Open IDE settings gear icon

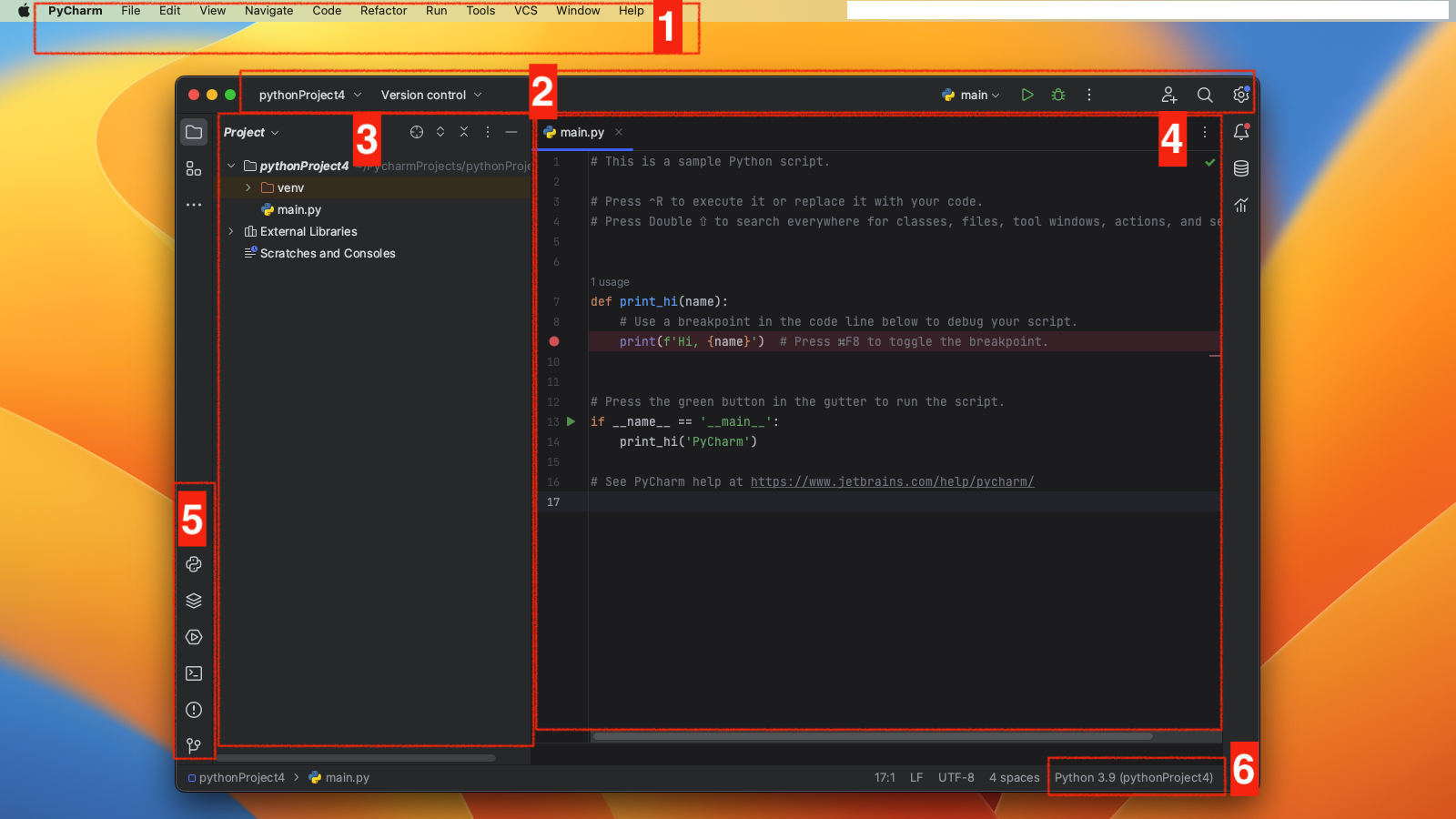(x=1241, y=95)
